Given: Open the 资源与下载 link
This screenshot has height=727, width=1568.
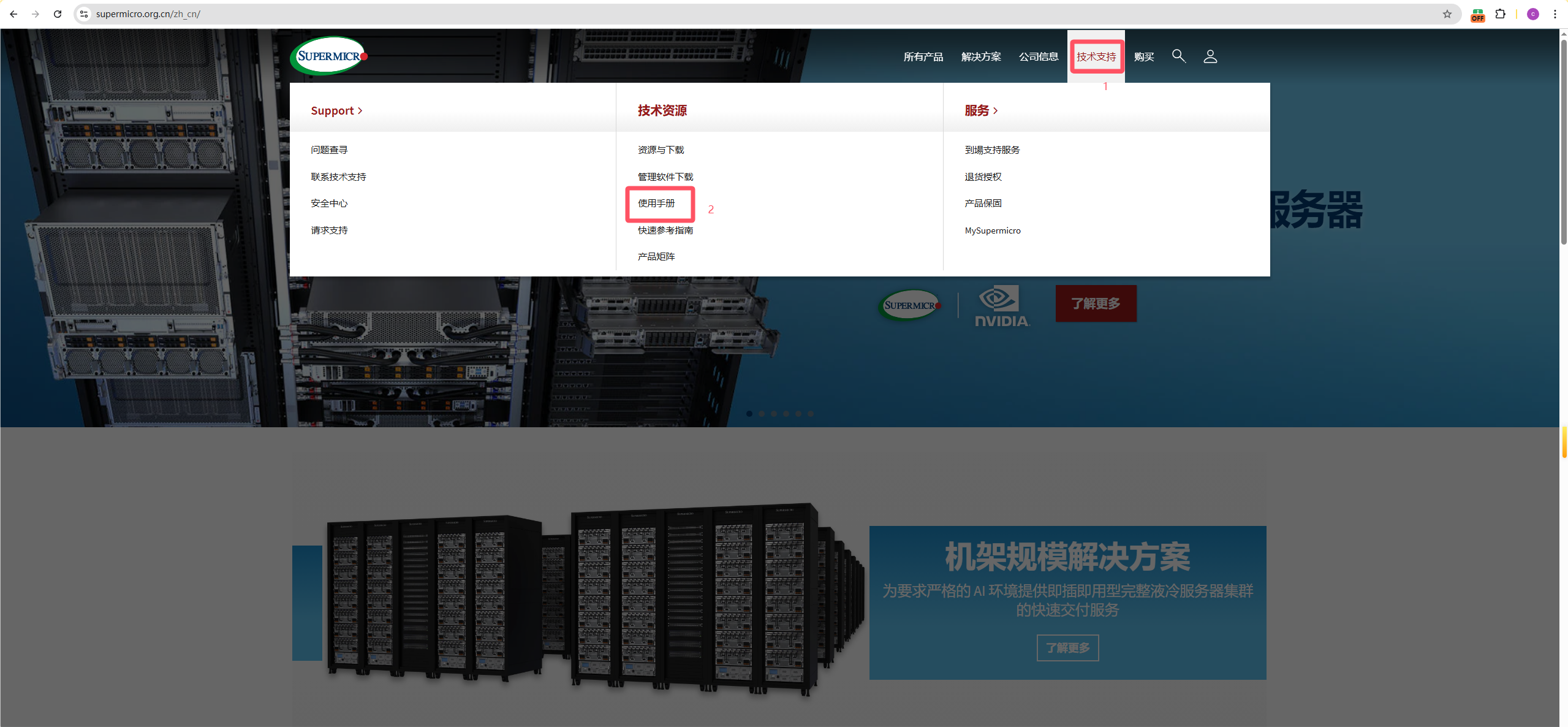Looking at the screenshot, I should [661, 150].
